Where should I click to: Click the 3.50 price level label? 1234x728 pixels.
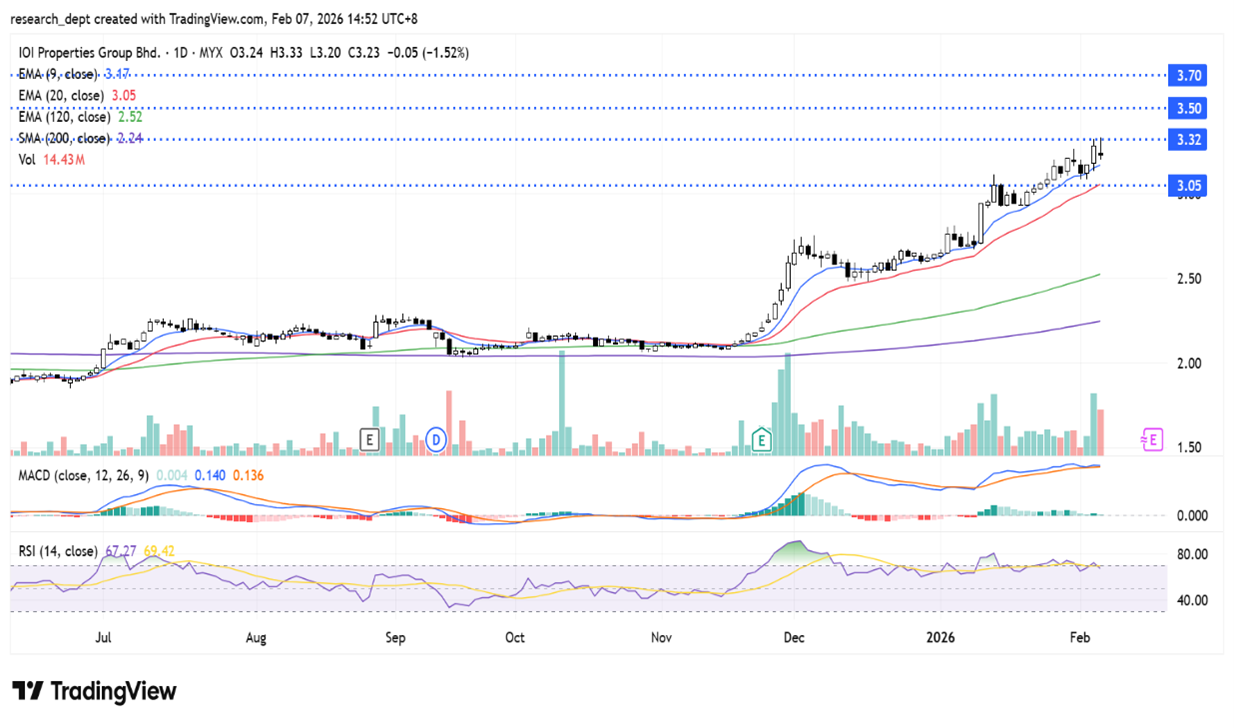[x=1189, y=108]
